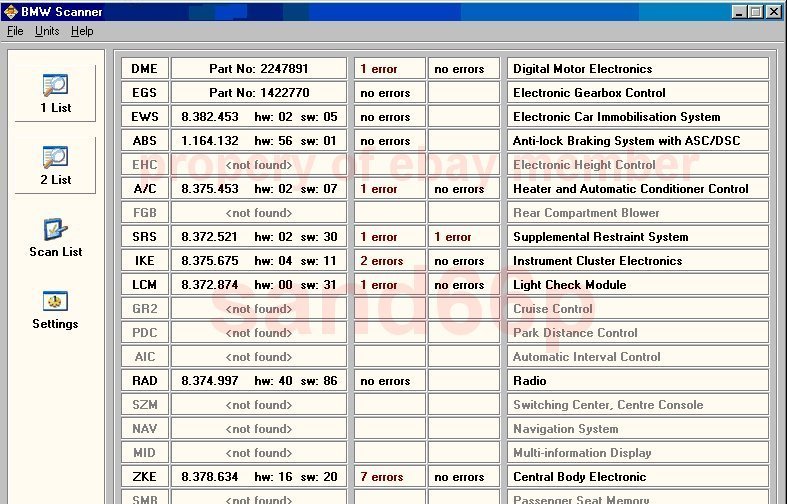The height and width of the screenshot is (504, 787).
Task: Select the greyed SZM module button
Action: click(x=145, y=405)
